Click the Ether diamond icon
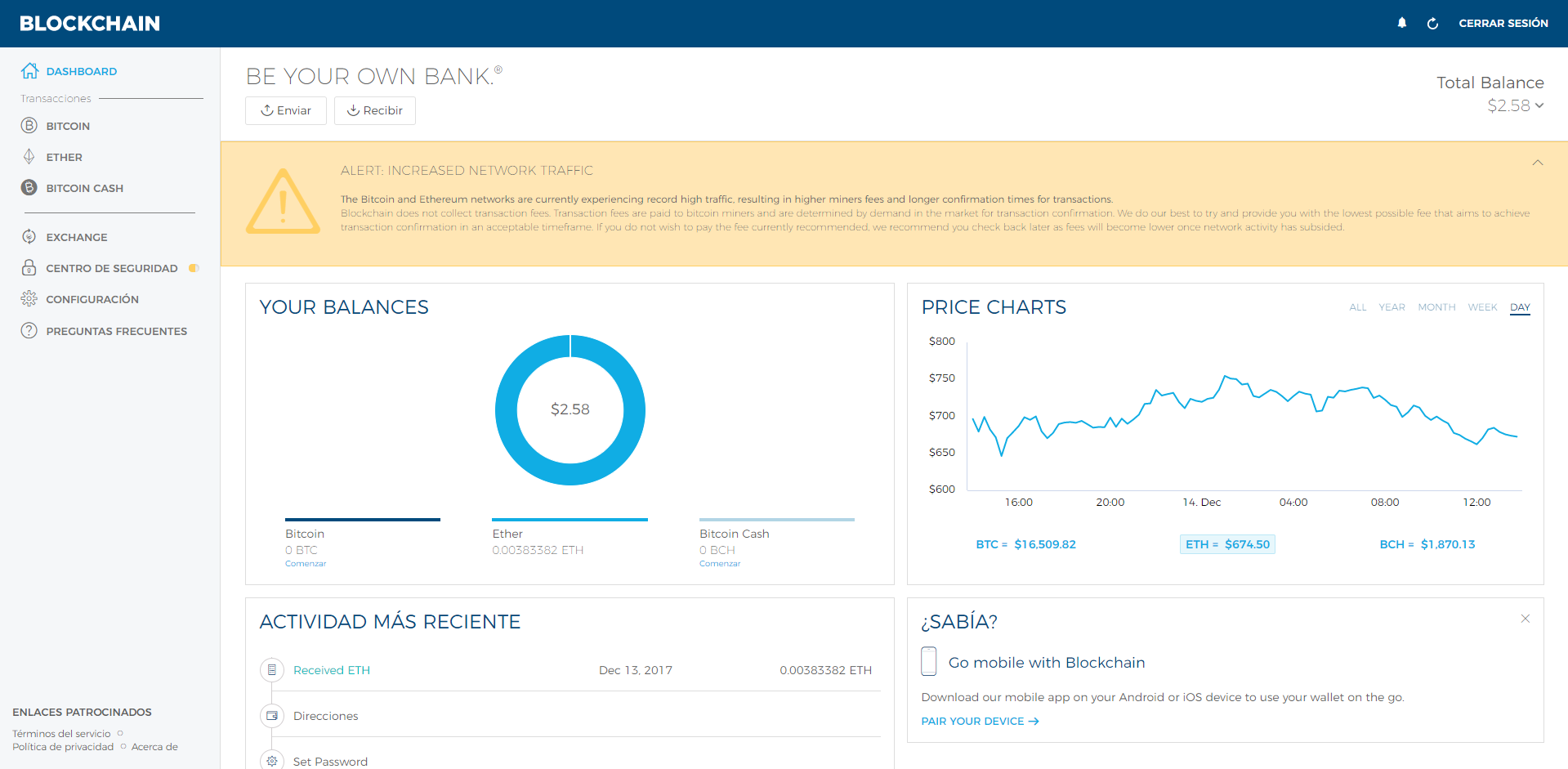 point(29,157)
